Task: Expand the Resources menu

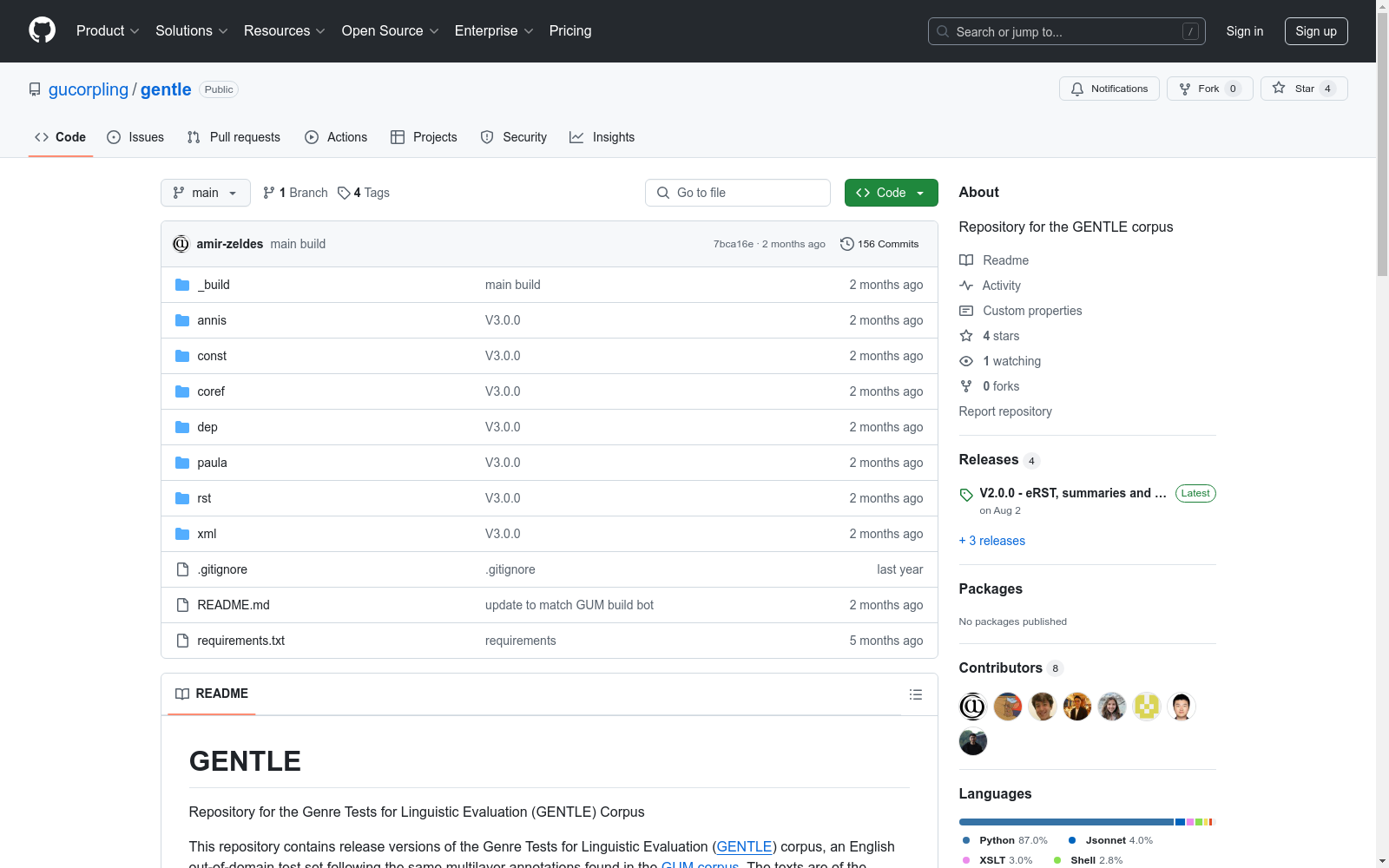Action: (x=285, y=30)
